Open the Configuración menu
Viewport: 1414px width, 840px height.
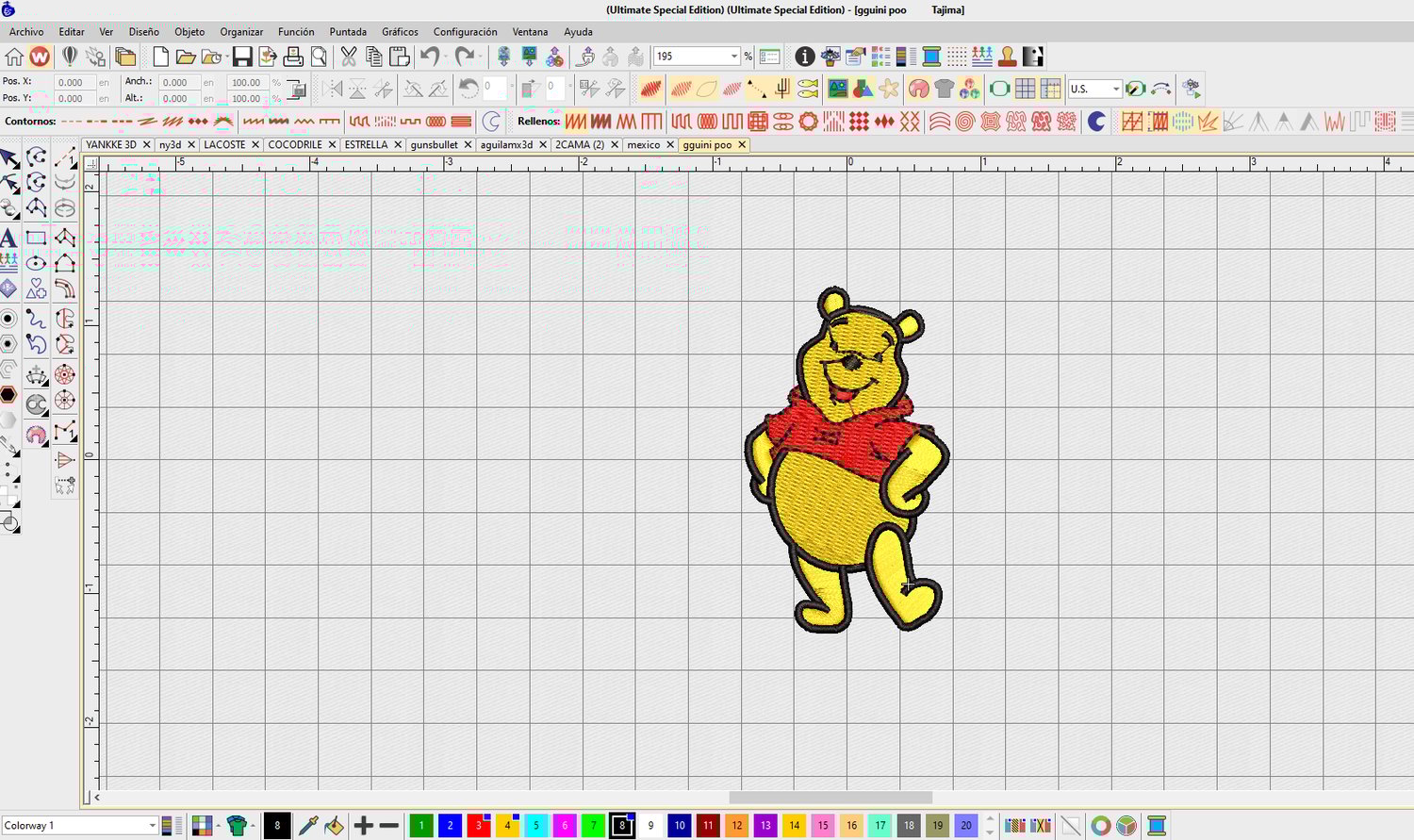(x=465, y=32)
